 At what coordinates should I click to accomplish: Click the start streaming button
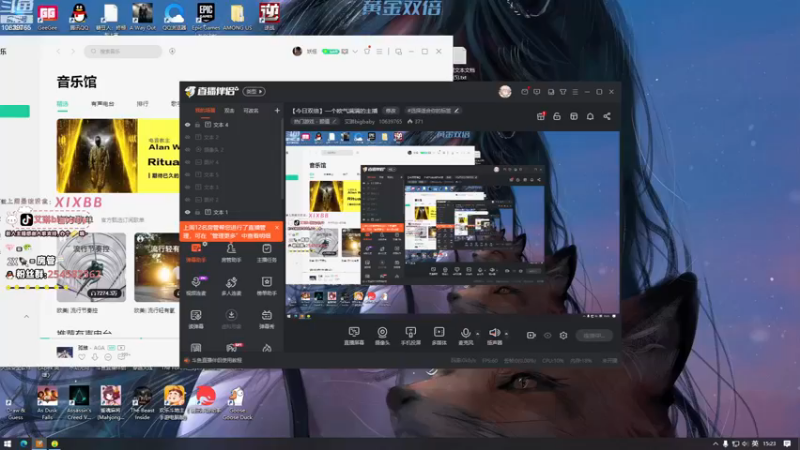(x=594, y=335)
